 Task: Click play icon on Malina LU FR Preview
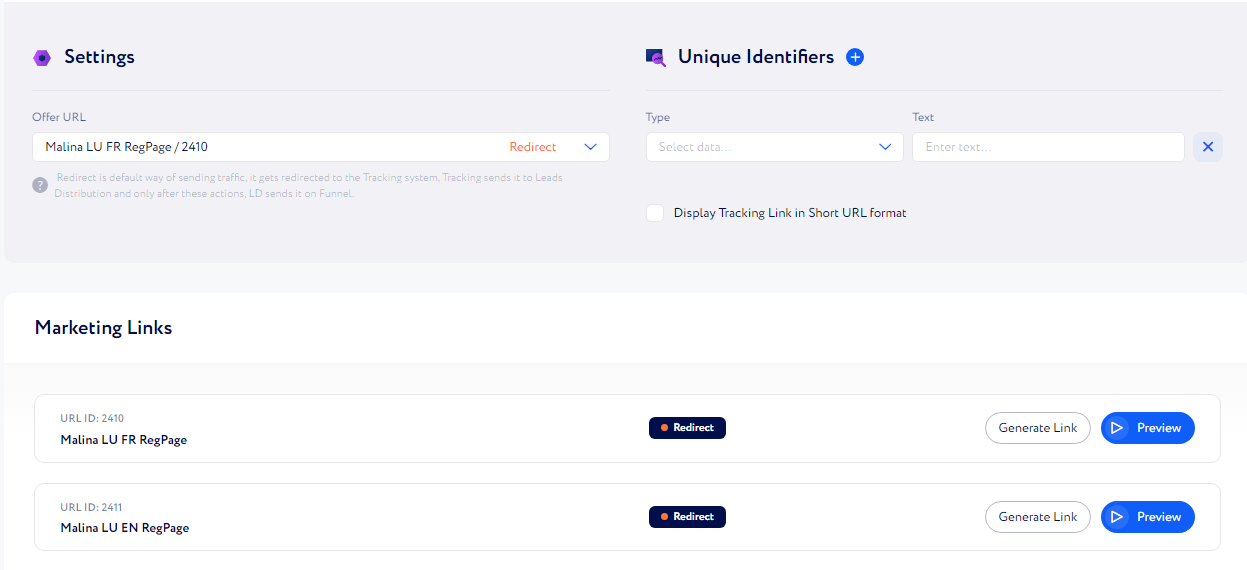tap(1117, 428)
